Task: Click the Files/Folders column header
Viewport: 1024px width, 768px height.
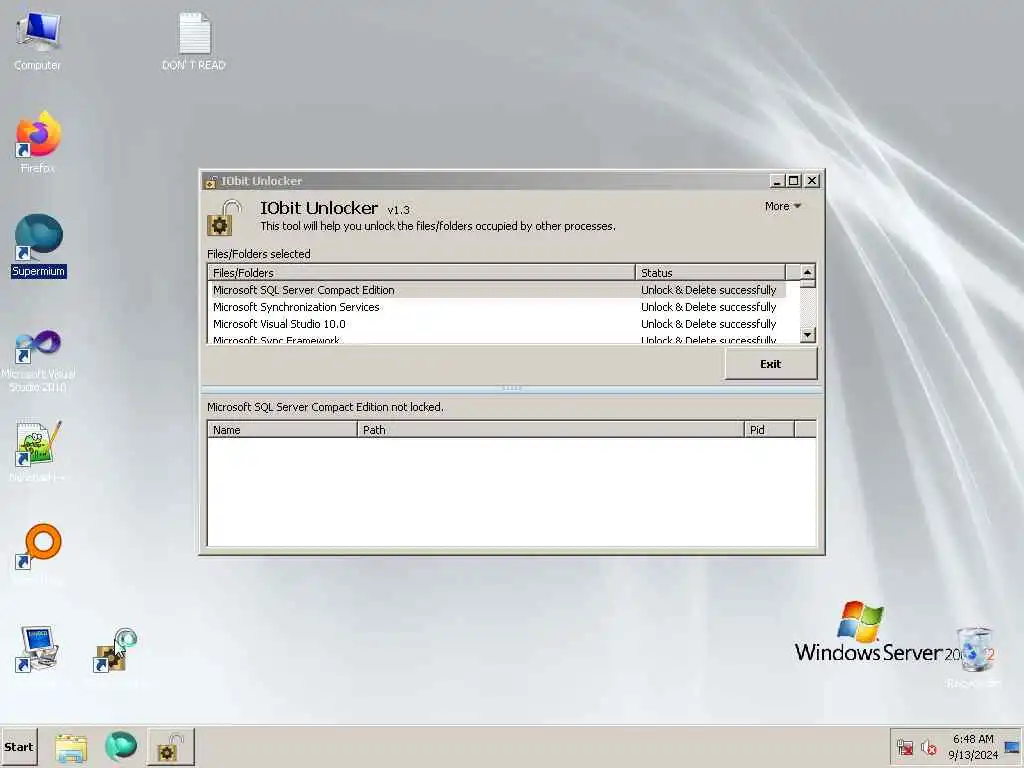Action: point(421,272)
